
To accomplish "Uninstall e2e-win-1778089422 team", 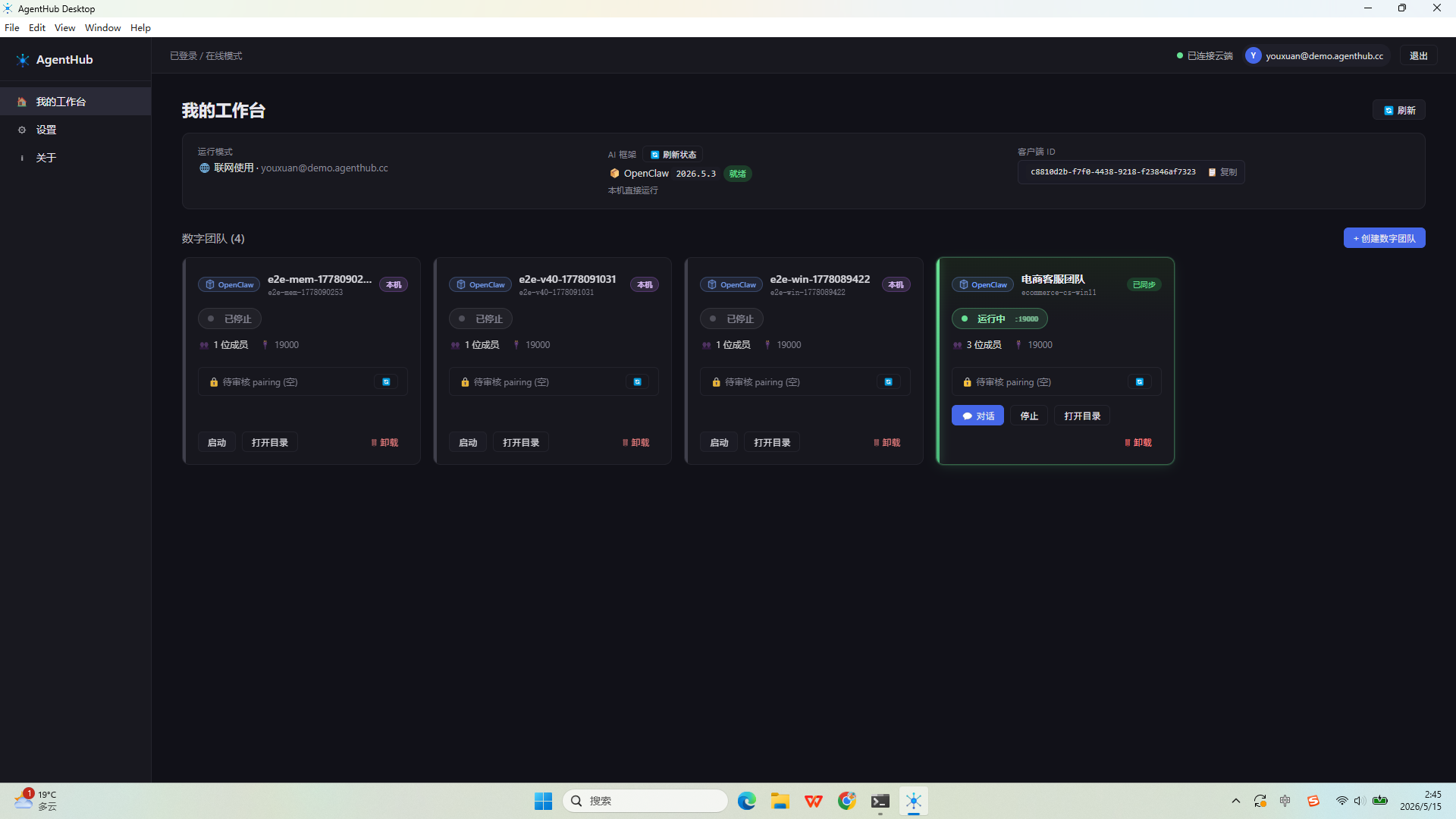I will [x=887, y=443].
